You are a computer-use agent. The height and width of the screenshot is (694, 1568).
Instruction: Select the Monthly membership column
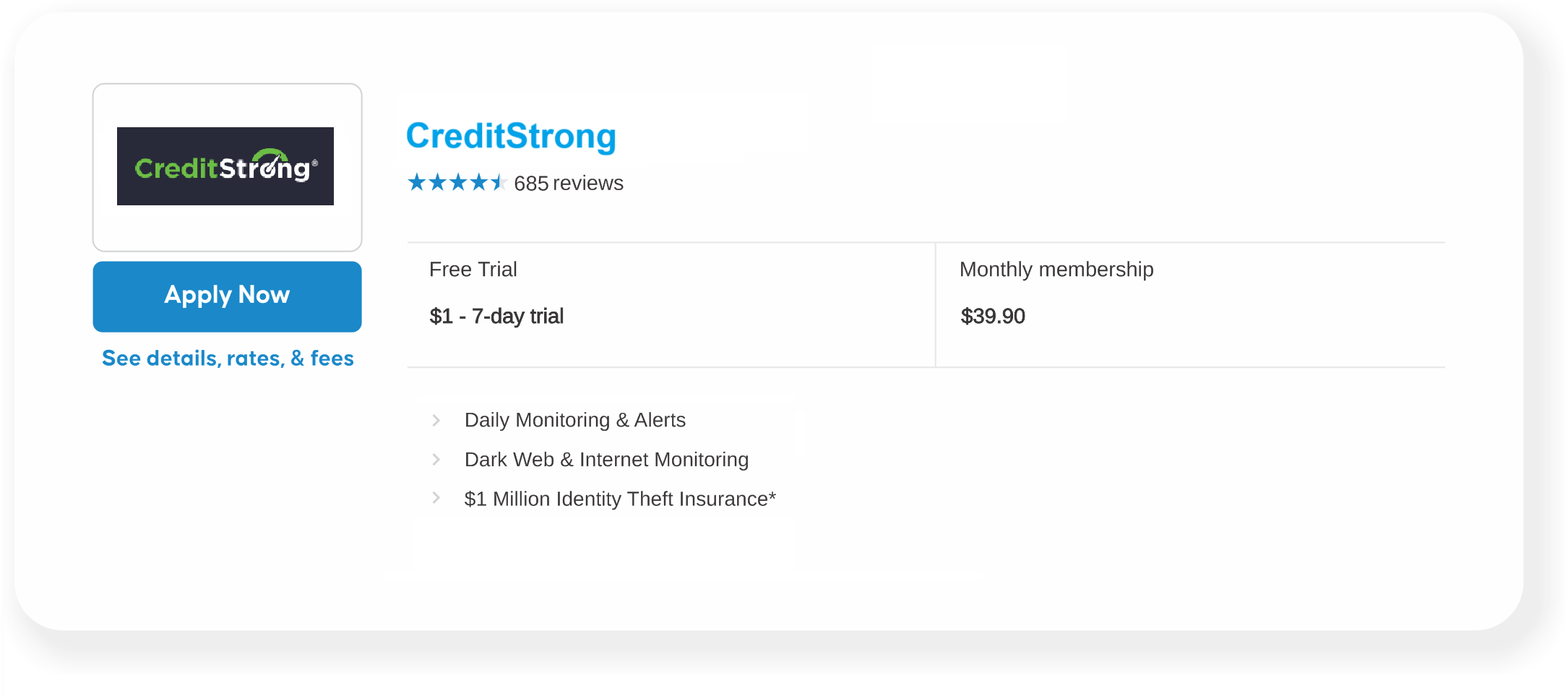coord(1056,269)
